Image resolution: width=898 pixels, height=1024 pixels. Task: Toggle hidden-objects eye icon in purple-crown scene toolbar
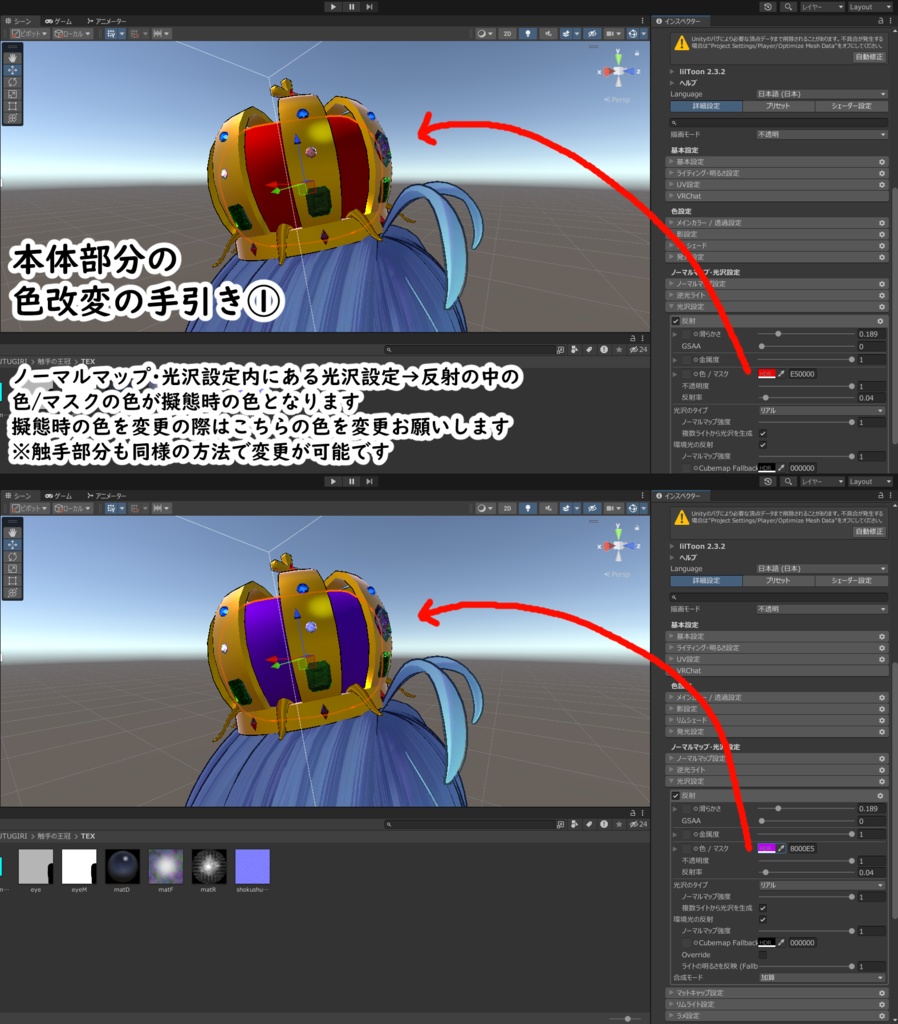[592, 508]
